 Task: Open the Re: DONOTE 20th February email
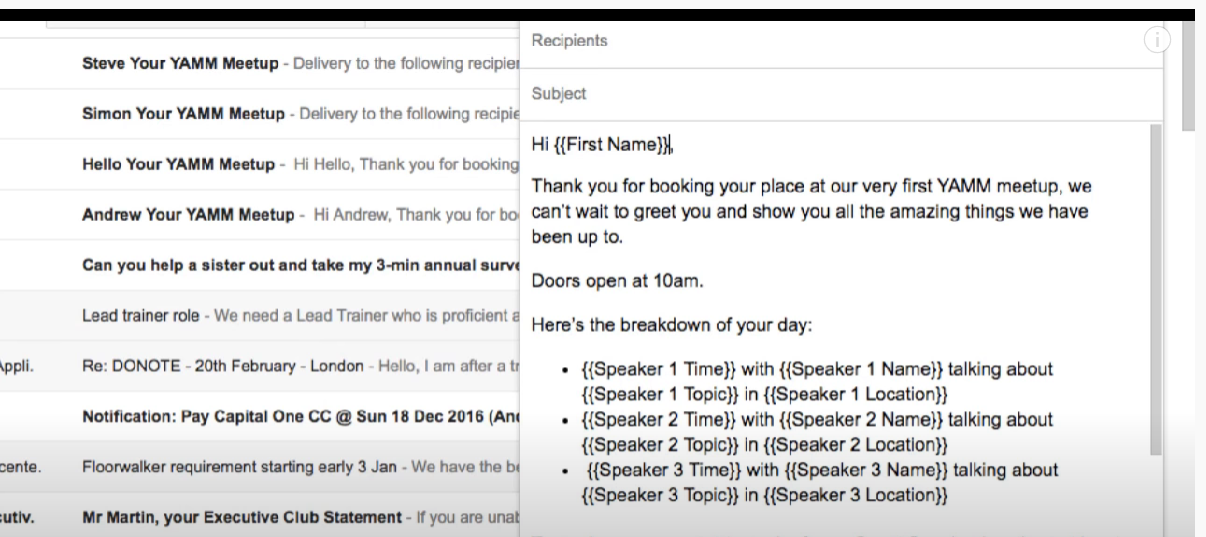point(300,366)
